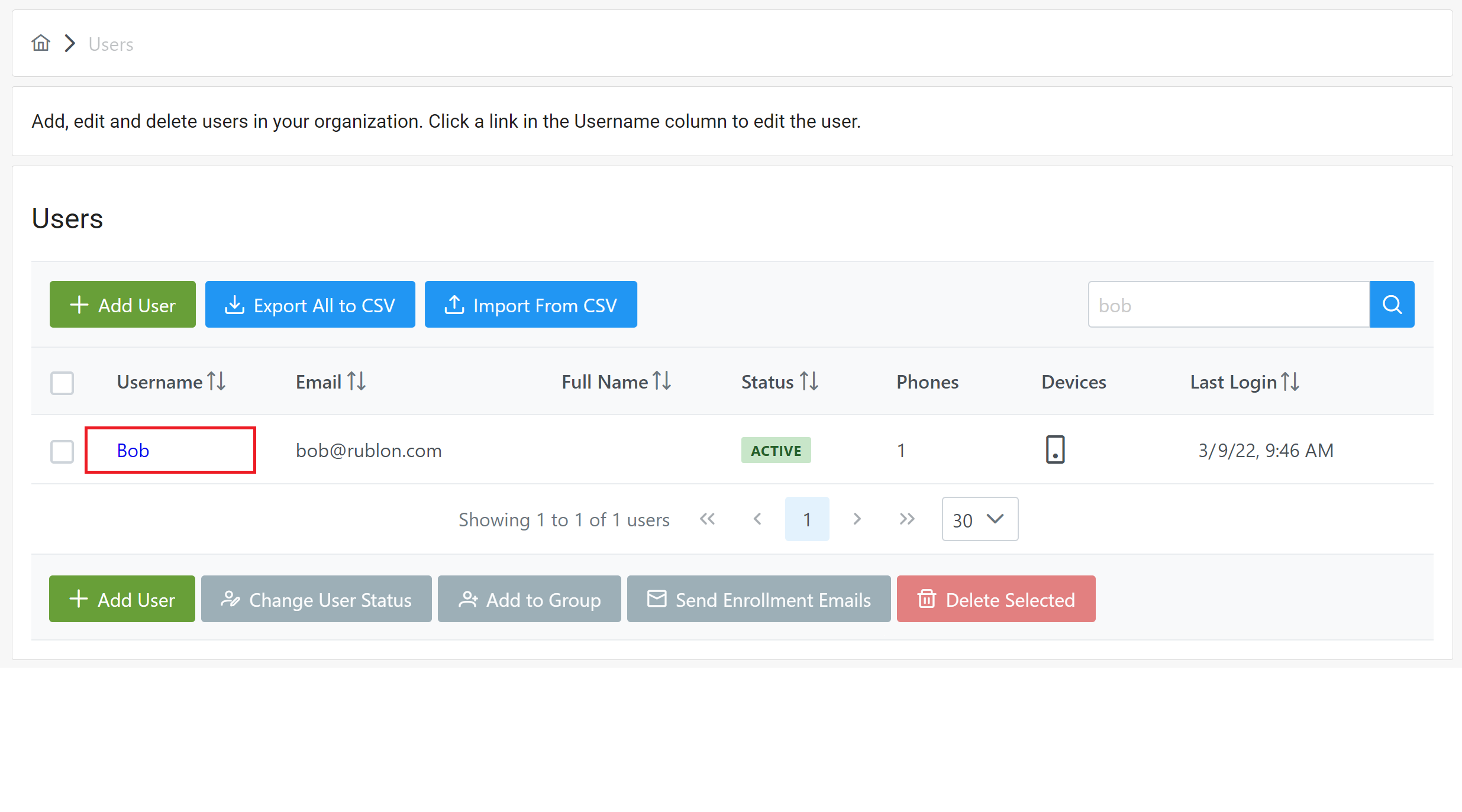1462x812 pixels.
Task: Sort by Username column arrows
Action: point(217,381)
